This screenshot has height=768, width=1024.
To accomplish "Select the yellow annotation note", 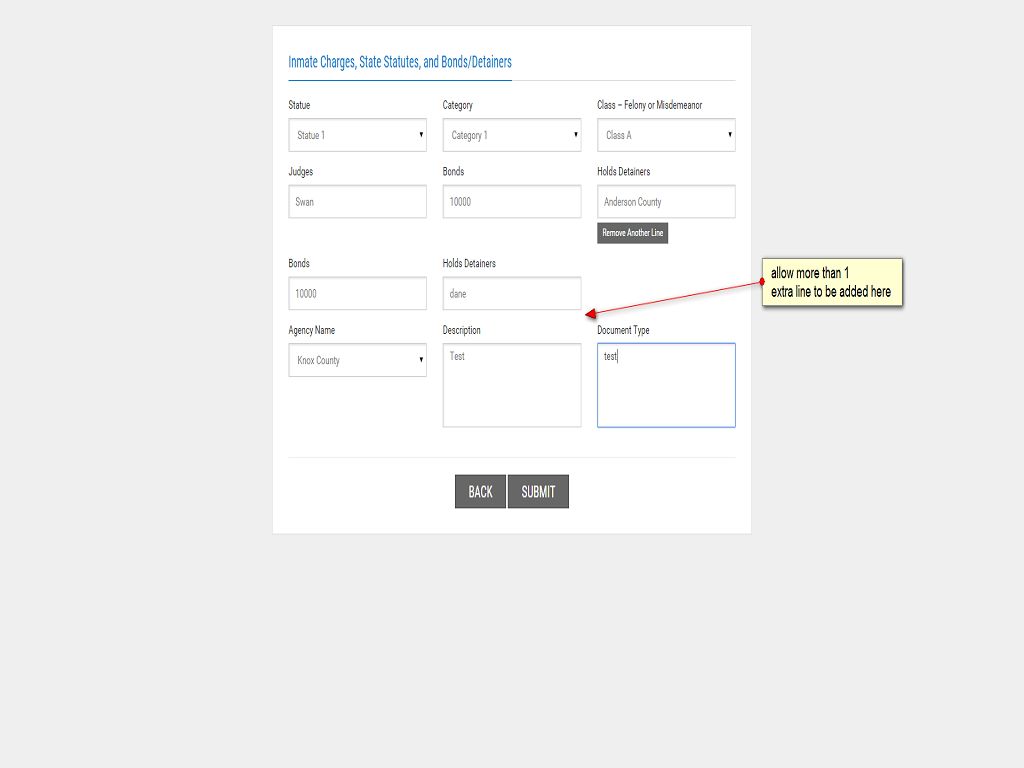I will tap(832, 282).
